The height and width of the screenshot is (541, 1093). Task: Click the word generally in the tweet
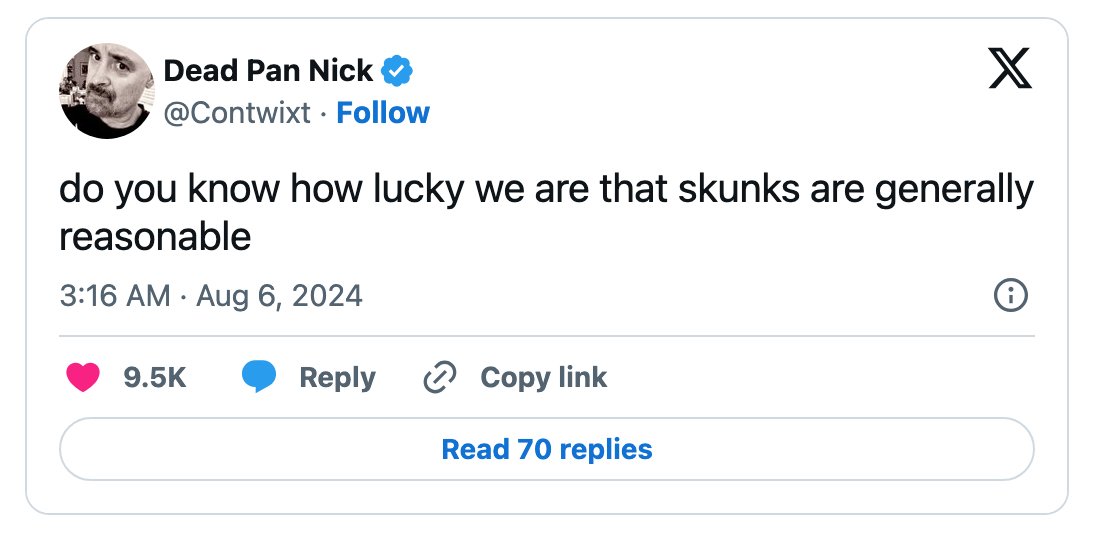click(x=954, y=191)
